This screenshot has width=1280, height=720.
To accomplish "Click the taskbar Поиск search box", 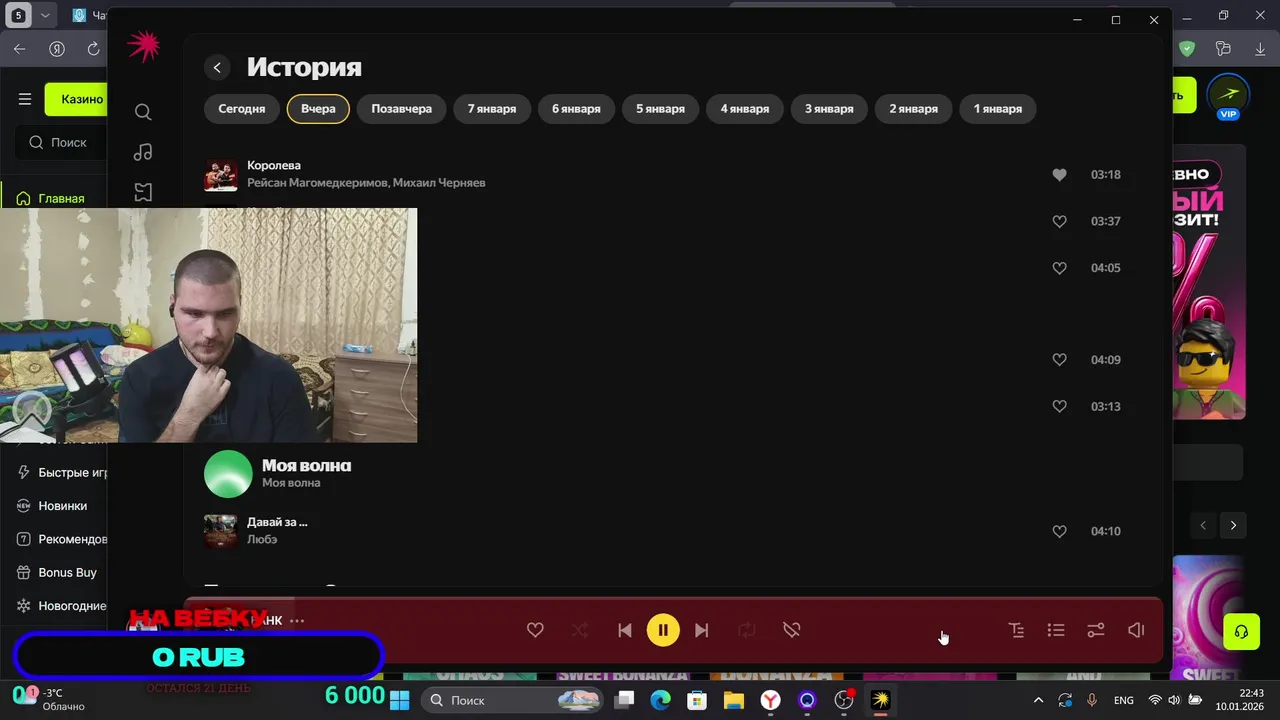I will click(x=510, y=700).
